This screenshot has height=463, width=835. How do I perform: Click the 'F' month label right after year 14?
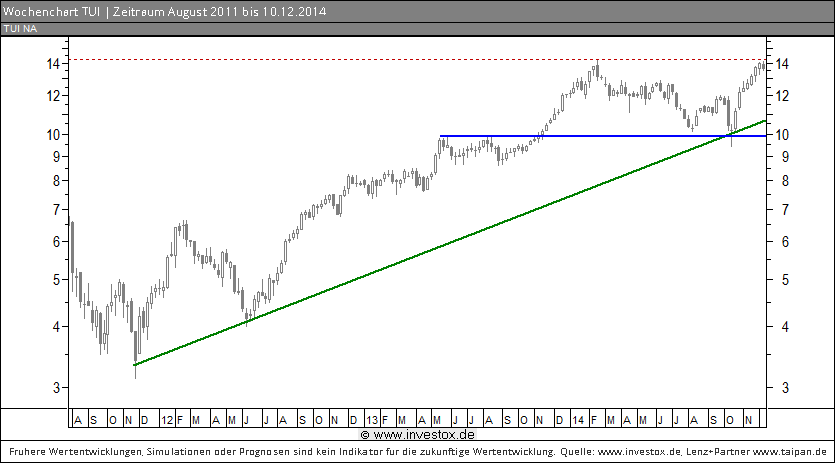(593, 420)
